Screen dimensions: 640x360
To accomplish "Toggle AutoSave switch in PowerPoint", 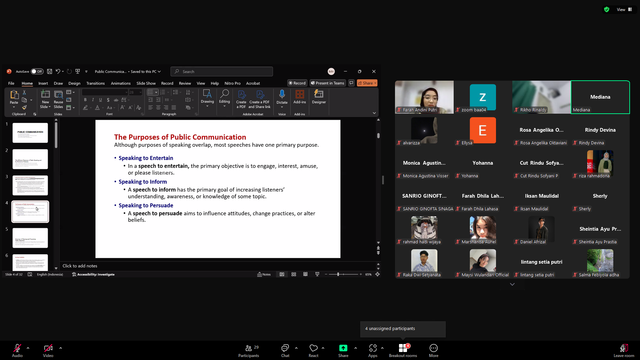I will (x=37, y=71).
